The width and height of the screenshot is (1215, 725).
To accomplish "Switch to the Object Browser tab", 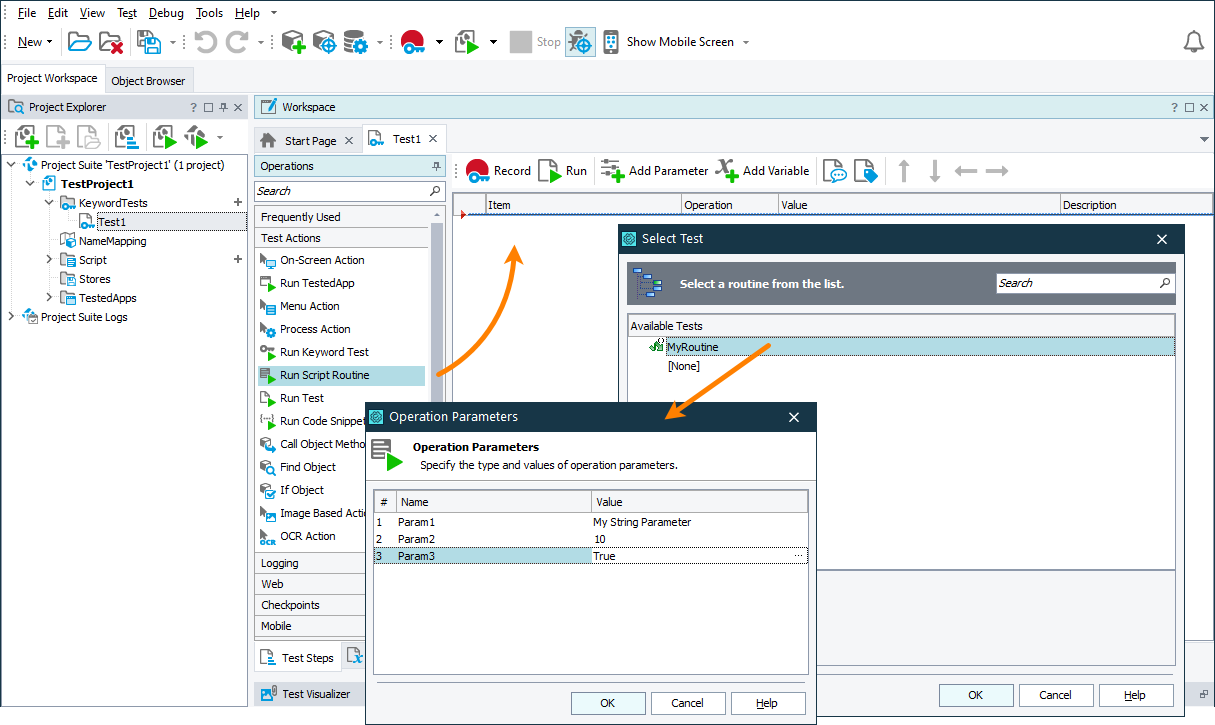I will coord(148,81).
